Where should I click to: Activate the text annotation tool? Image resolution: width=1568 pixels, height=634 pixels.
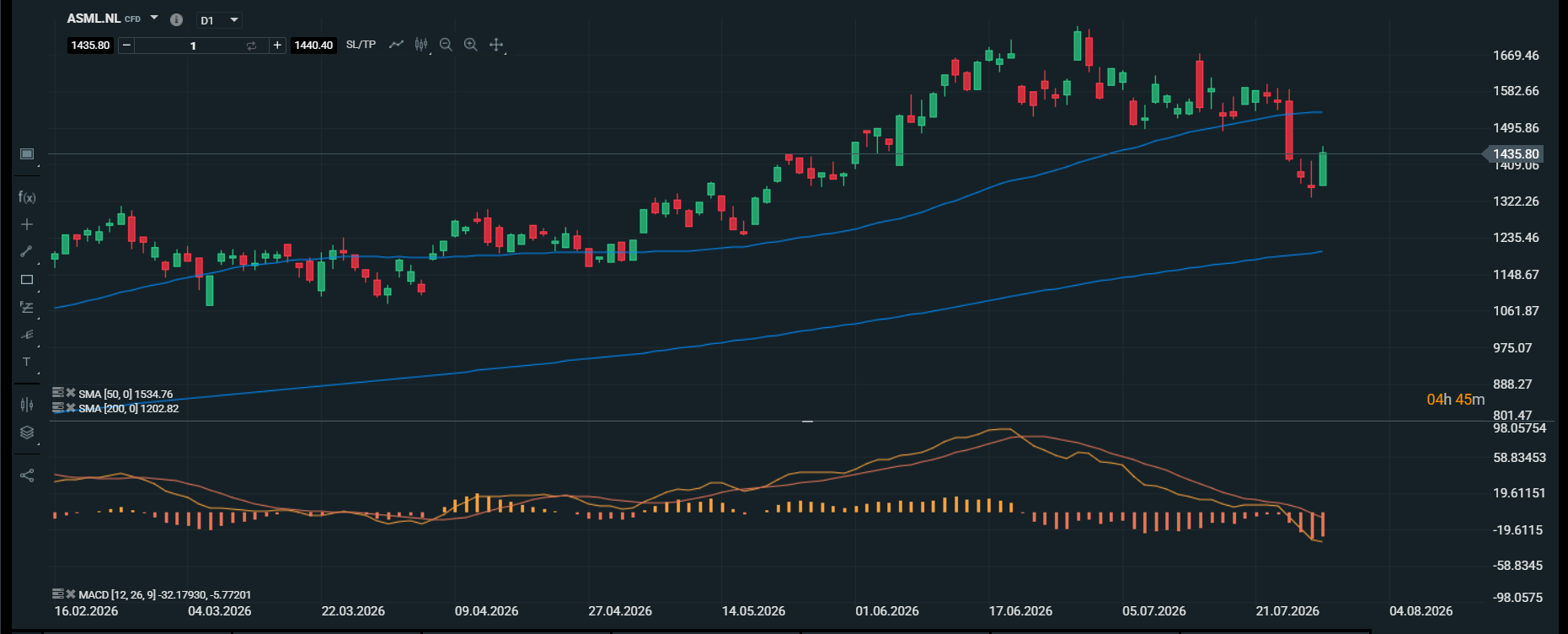[27, 362]
